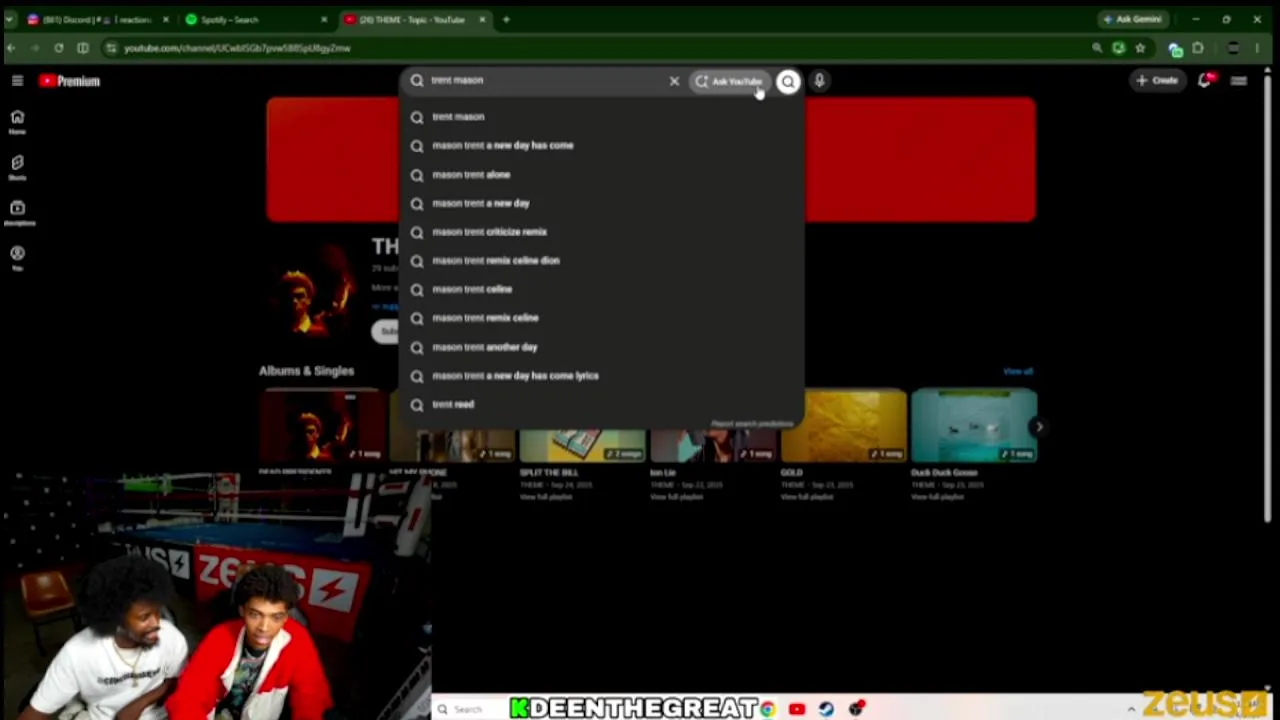Select 'mason trent another day' suggestion
Viewport: 1280px width, 720px height.
tap(602, 347)
